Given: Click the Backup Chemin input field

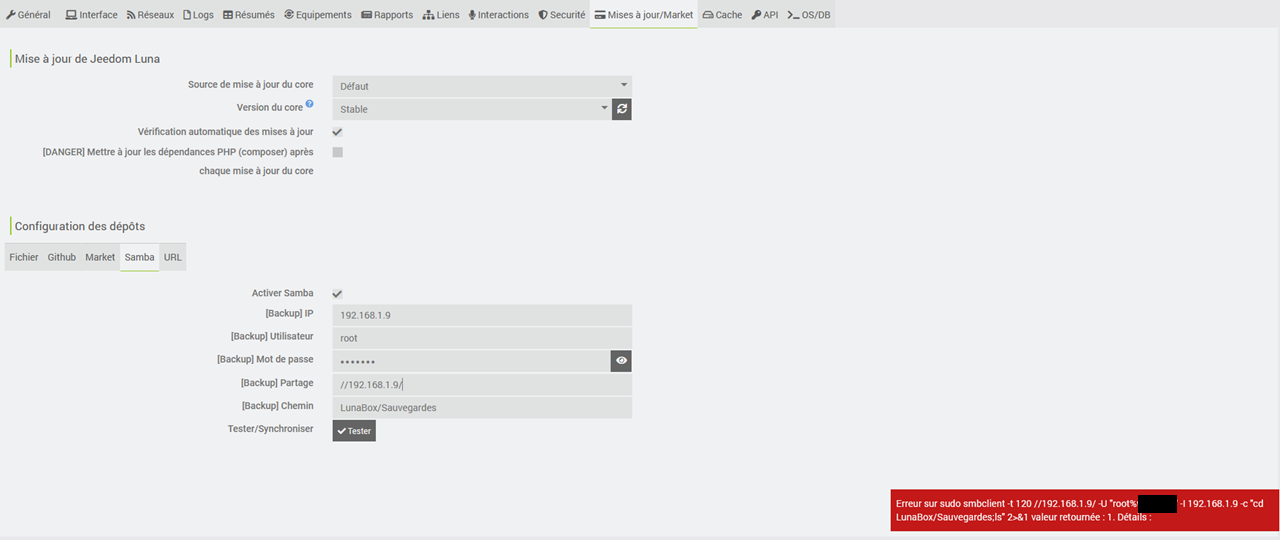Looking at the screenshot, I should coord(482,407).
